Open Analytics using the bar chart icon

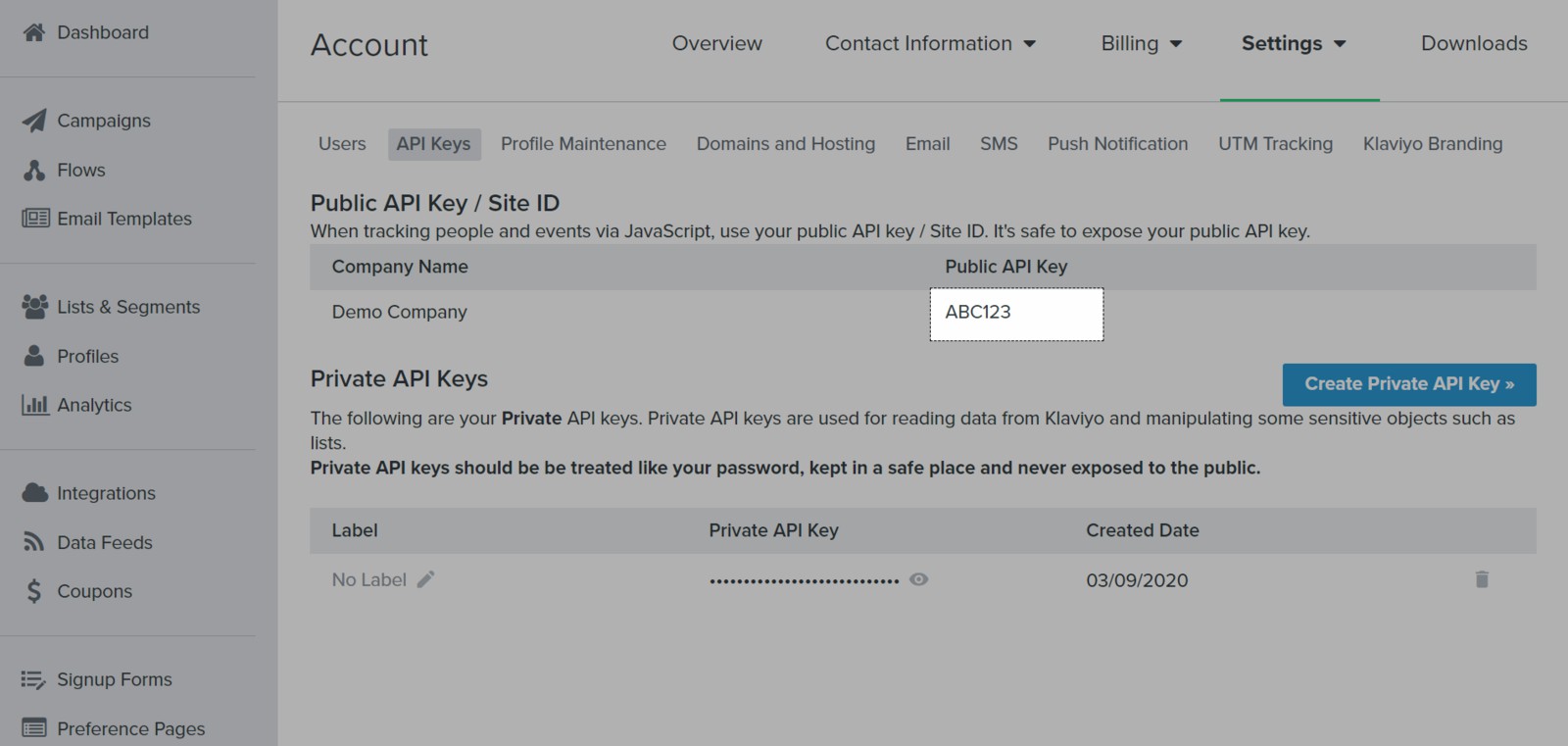(x=34, y=405)
